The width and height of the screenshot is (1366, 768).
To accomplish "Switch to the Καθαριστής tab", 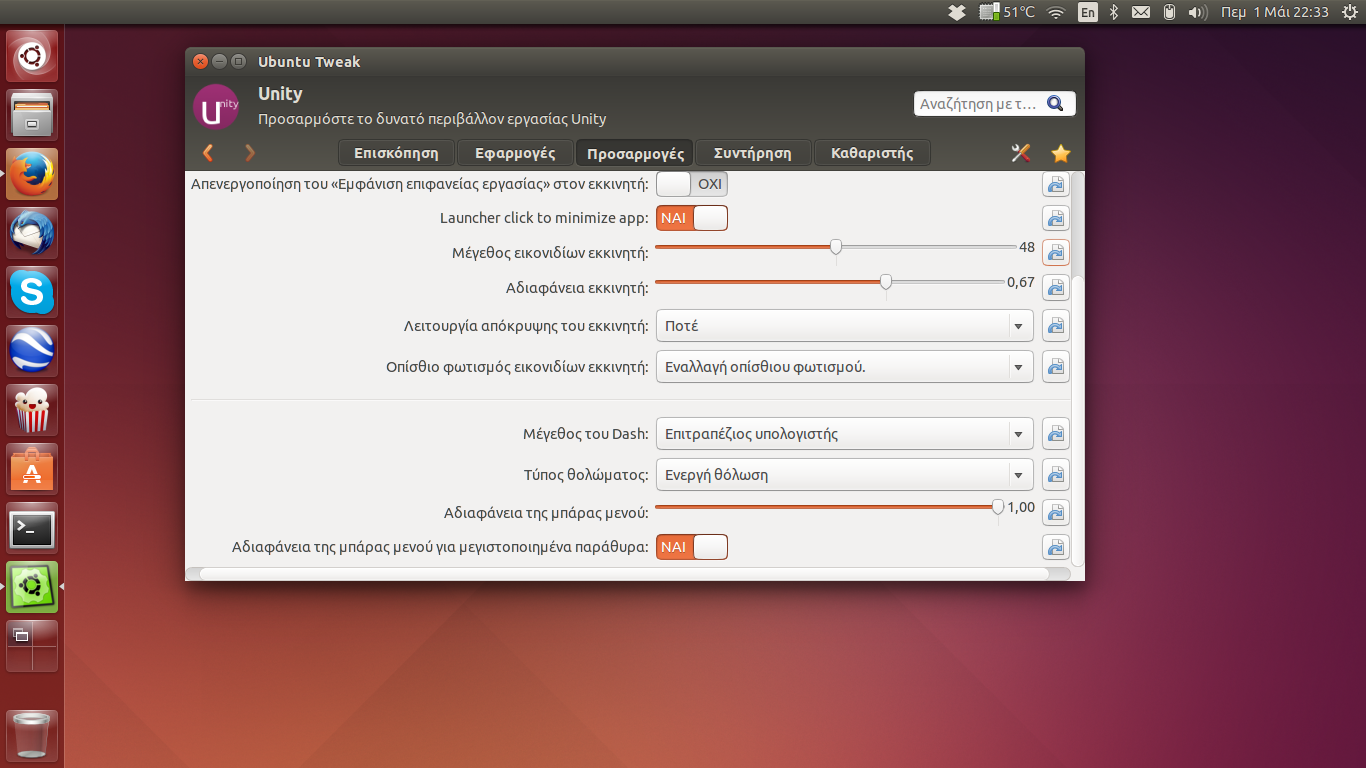I will pos(872,153).
